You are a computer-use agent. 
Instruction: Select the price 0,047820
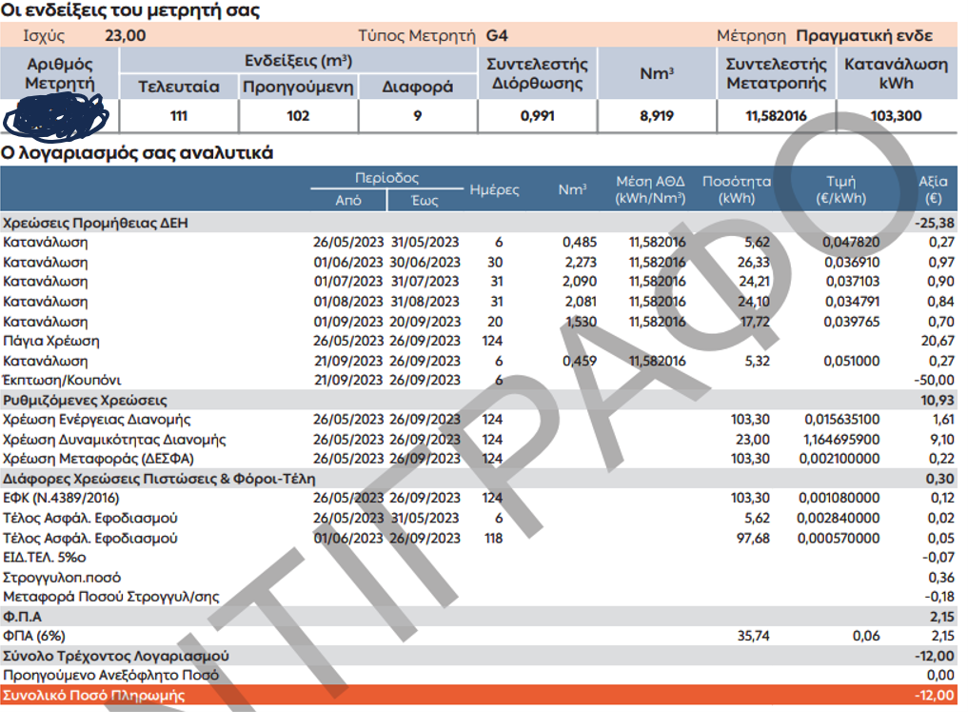[x=851, y=242]
